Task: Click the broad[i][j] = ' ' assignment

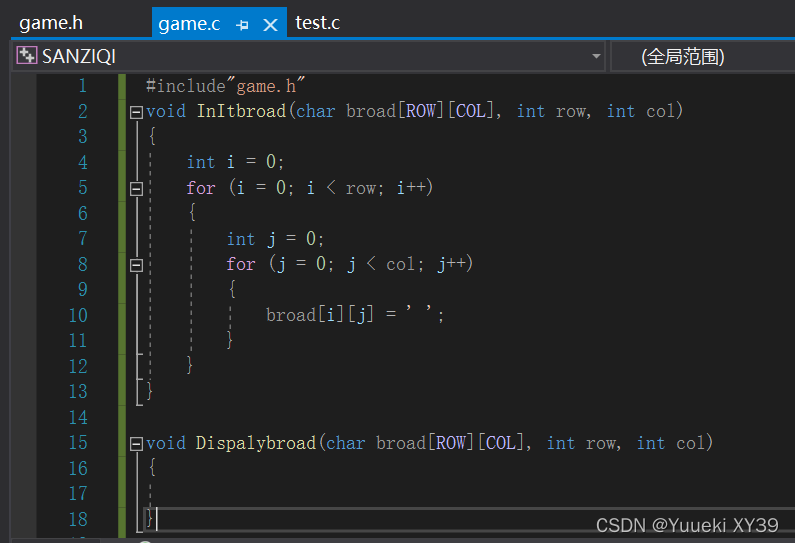Action: (355, 315)
